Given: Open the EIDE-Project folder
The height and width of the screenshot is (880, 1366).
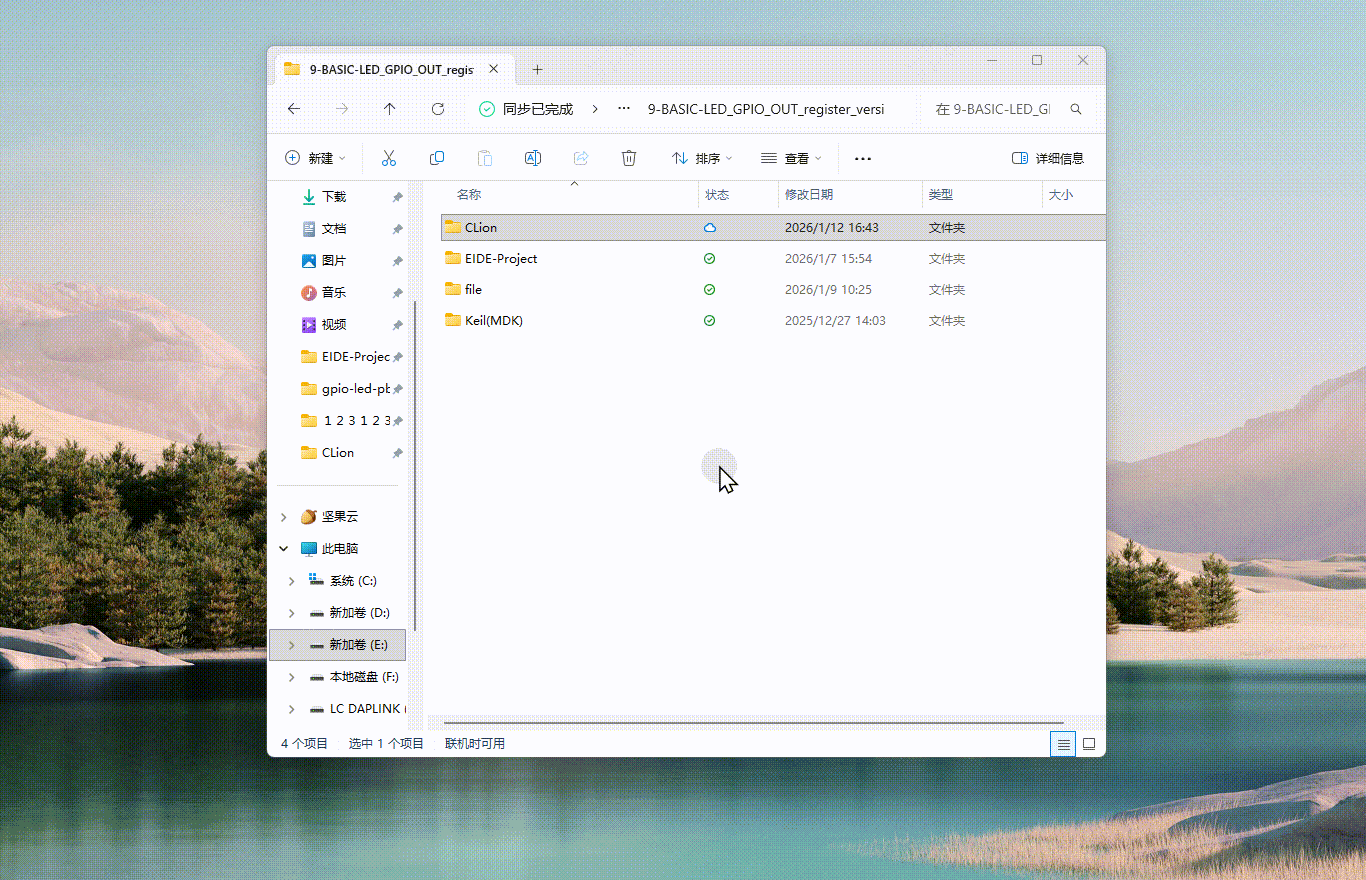Looking at the screenshot, I should 499,258.
